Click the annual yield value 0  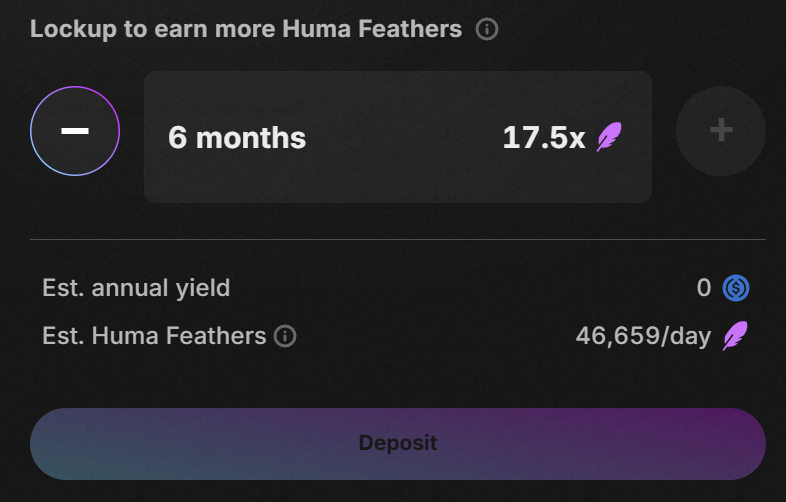tap(704, 288)
